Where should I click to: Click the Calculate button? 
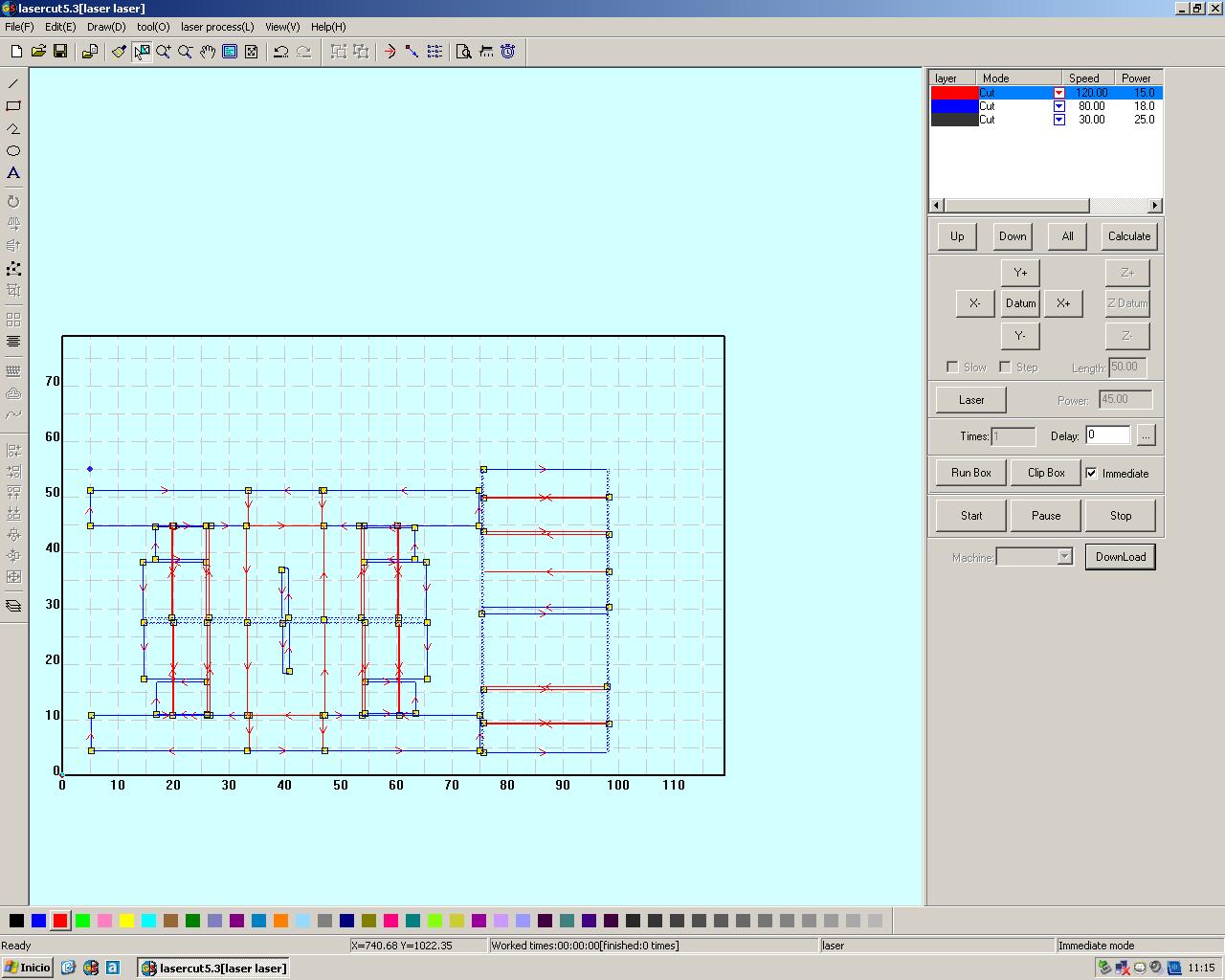(x=1129, y=236)
